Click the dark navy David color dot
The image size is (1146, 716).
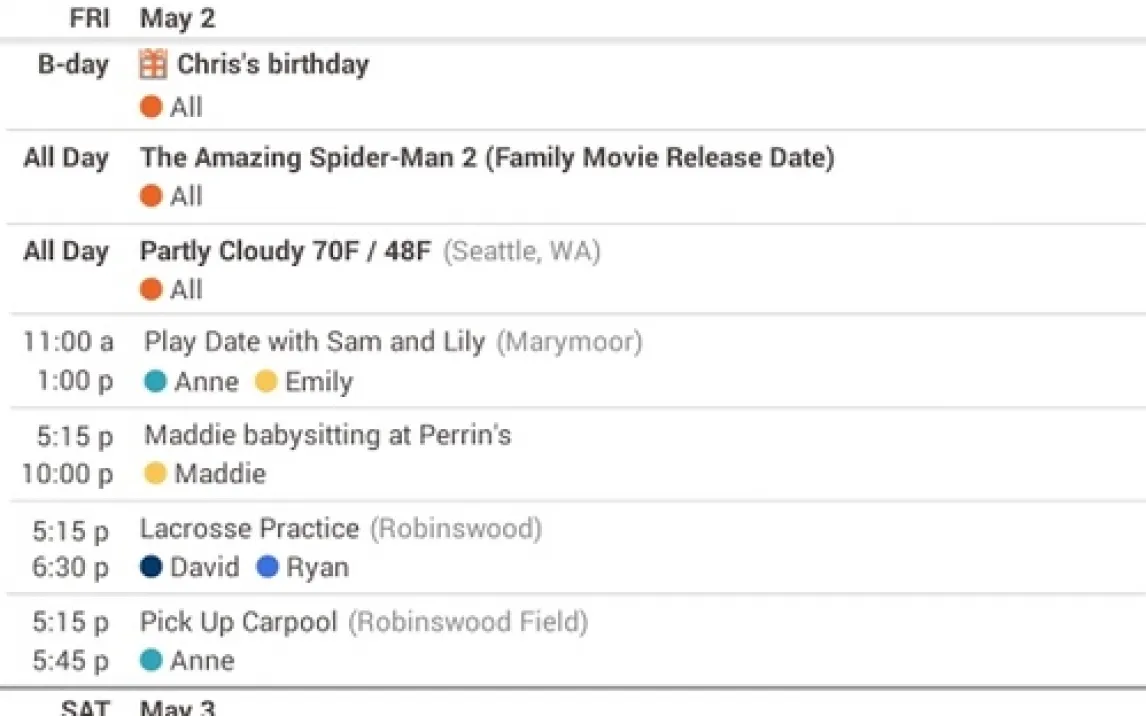click(151, 568)
